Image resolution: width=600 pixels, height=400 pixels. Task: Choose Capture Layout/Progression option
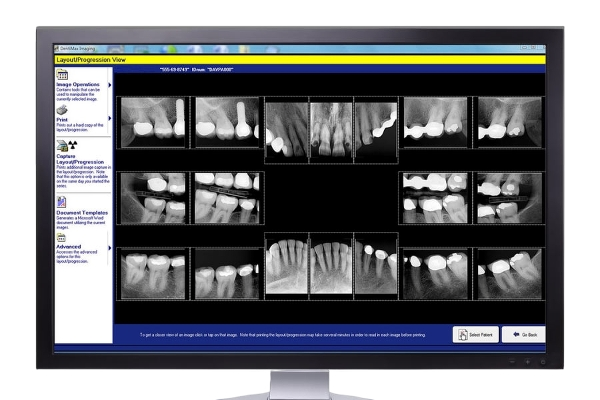click(80, 161)
